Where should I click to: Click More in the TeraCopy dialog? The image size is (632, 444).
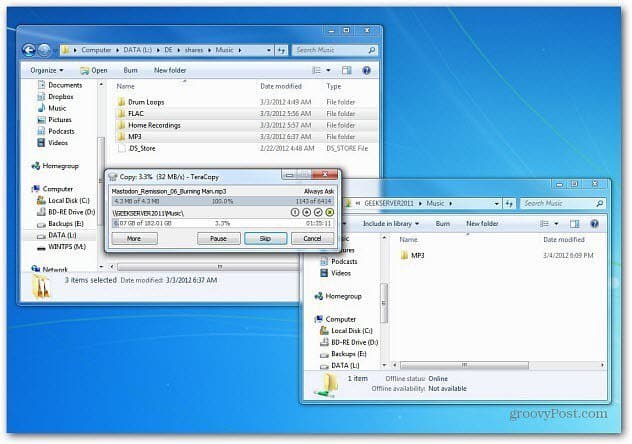pyautogui.click(x=134, y=239)
